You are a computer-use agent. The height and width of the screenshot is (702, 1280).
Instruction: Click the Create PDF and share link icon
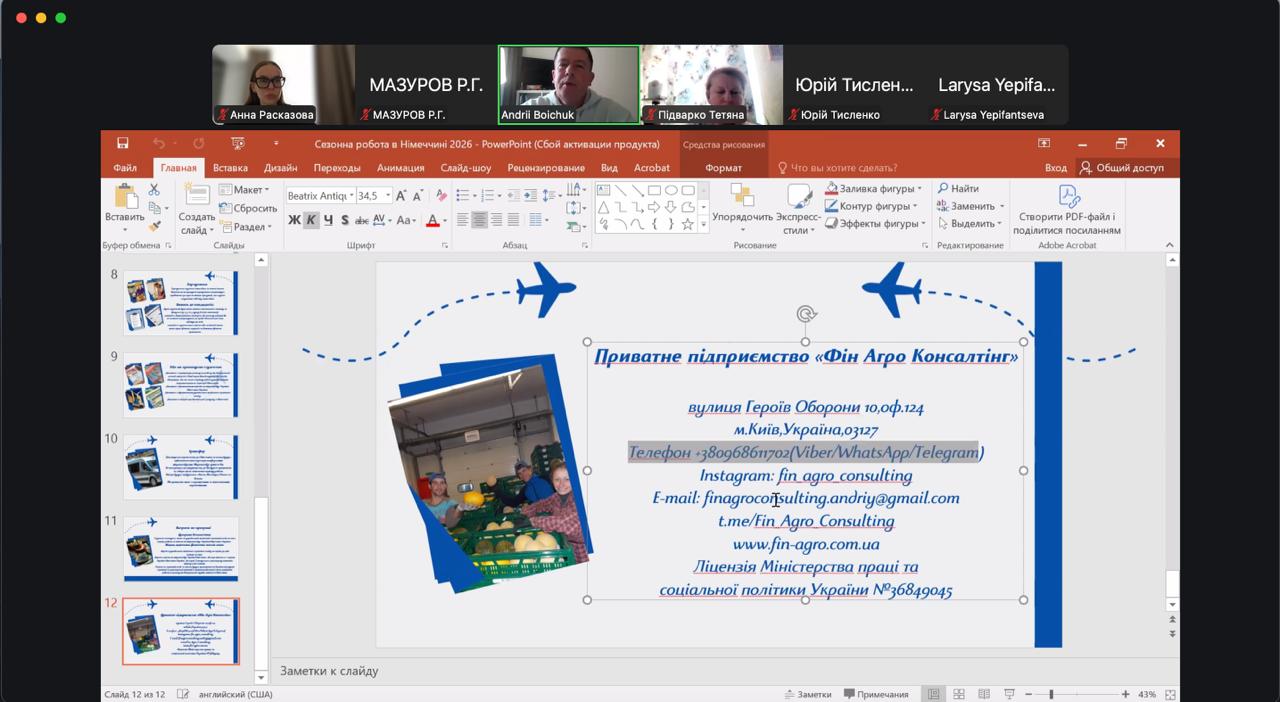coord(1066,209)
